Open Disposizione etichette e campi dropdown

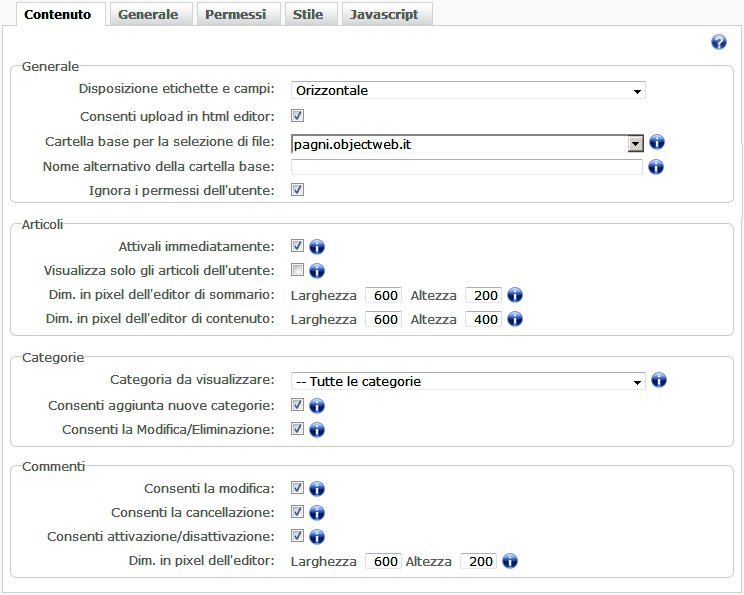pyautogui.click(x=468, y=90)
